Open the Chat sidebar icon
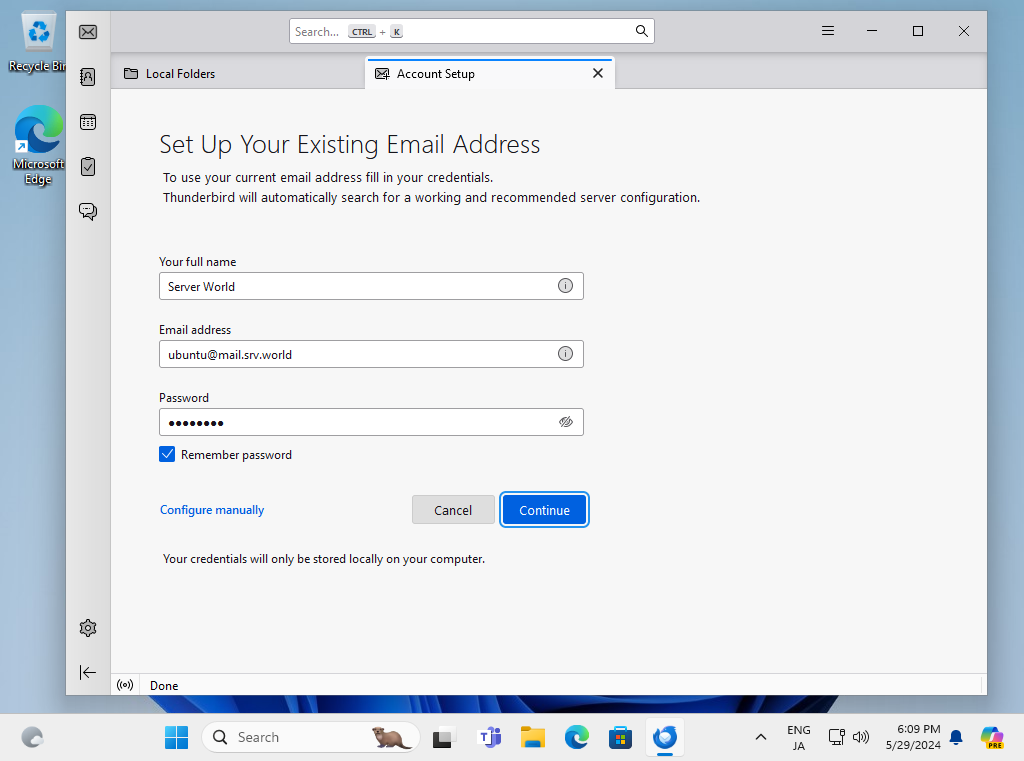The height and width of the screenshot is (761, 1024). [88, 211]
